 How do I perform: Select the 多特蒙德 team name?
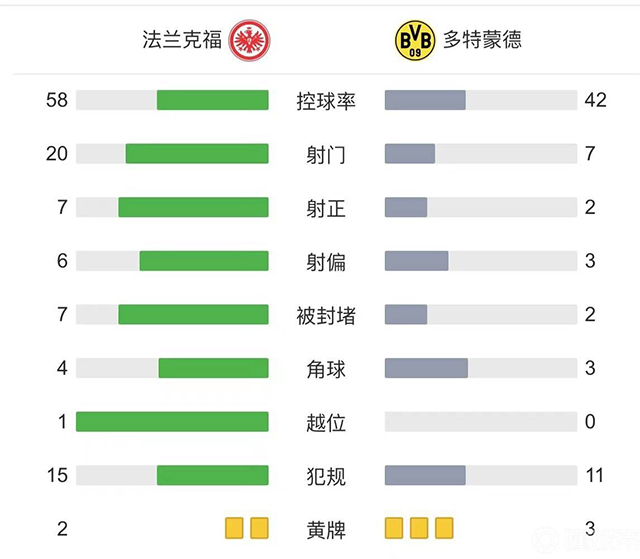click(x=482, y=40)
